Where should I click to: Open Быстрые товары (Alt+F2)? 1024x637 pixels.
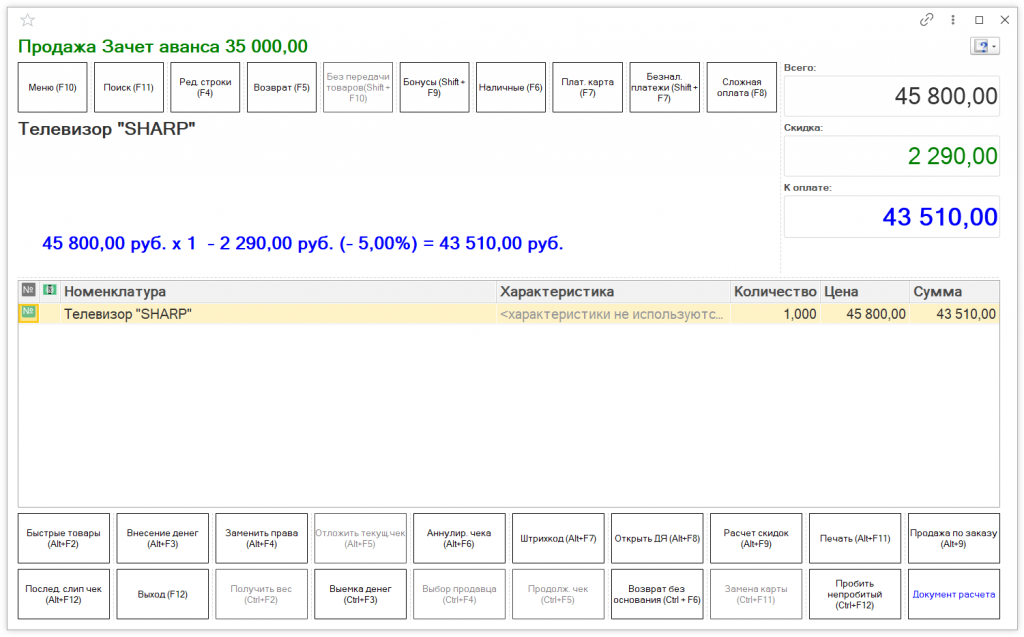tap(63, 539)
